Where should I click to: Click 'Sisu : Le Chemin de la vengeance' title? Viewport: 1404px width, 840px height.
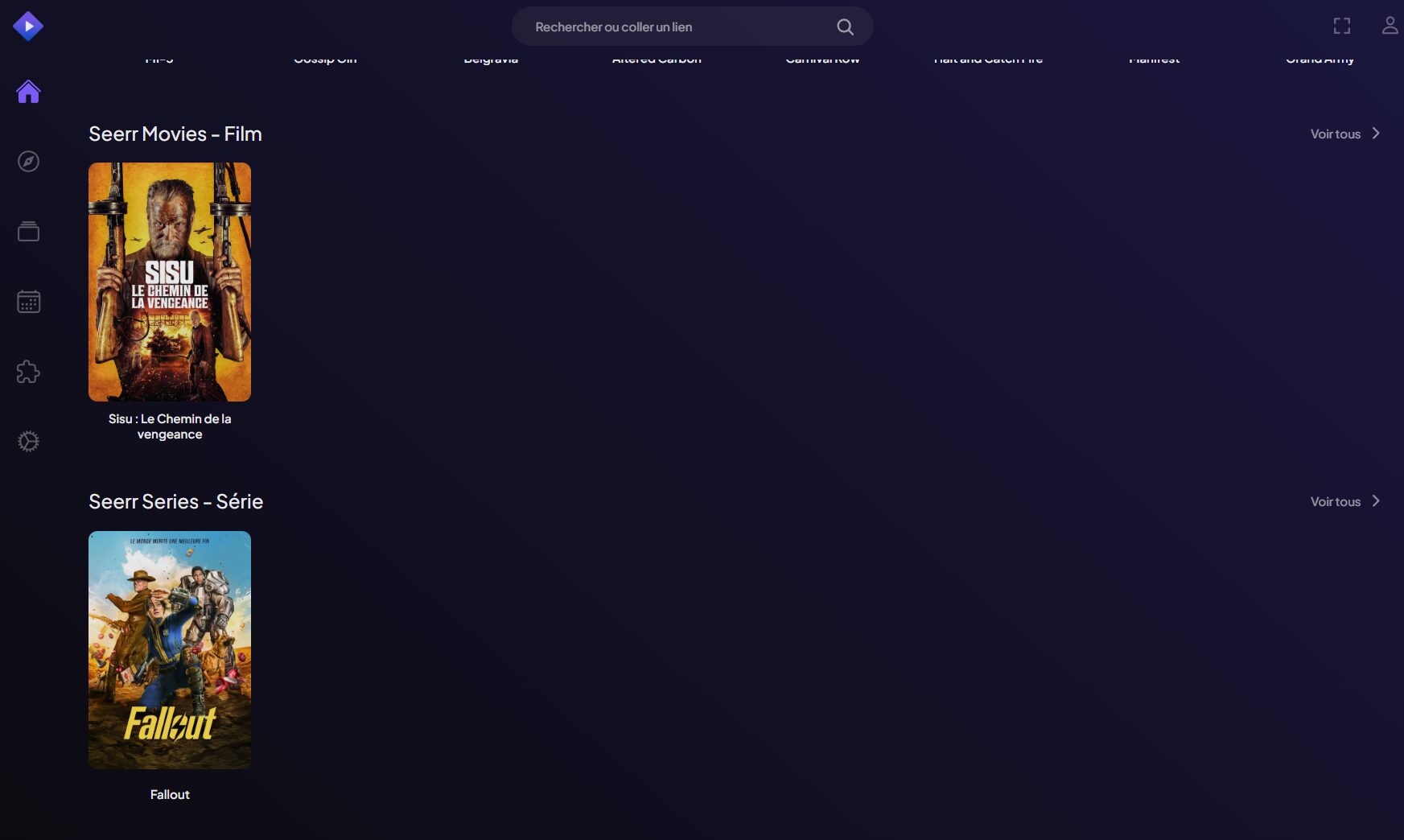point(170,426)
